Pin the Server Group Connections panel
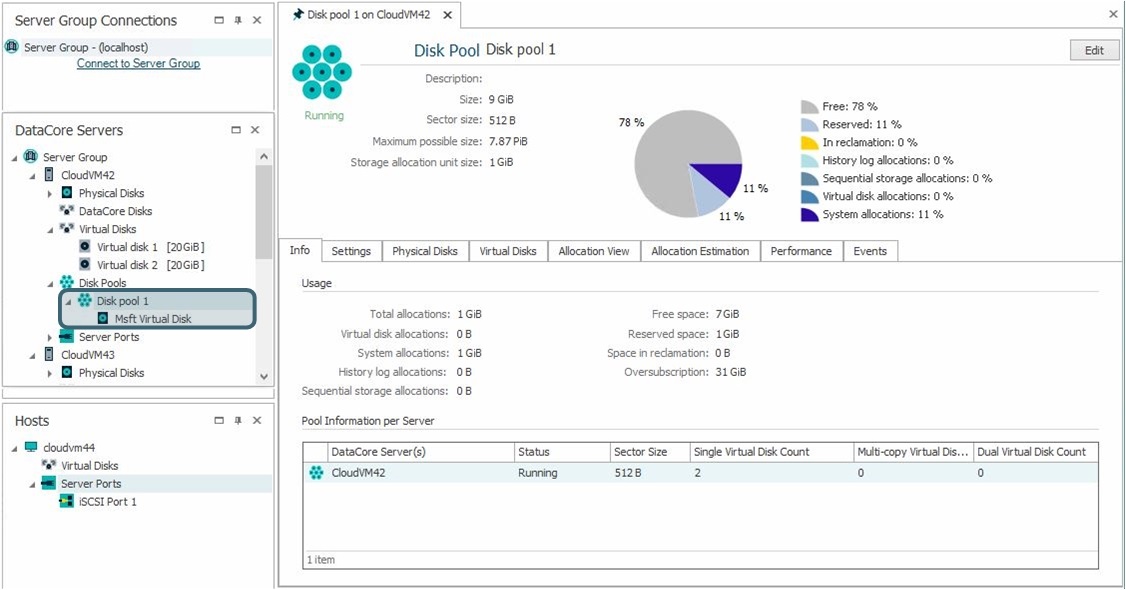 pyautogui.click(x=237, y=21)
